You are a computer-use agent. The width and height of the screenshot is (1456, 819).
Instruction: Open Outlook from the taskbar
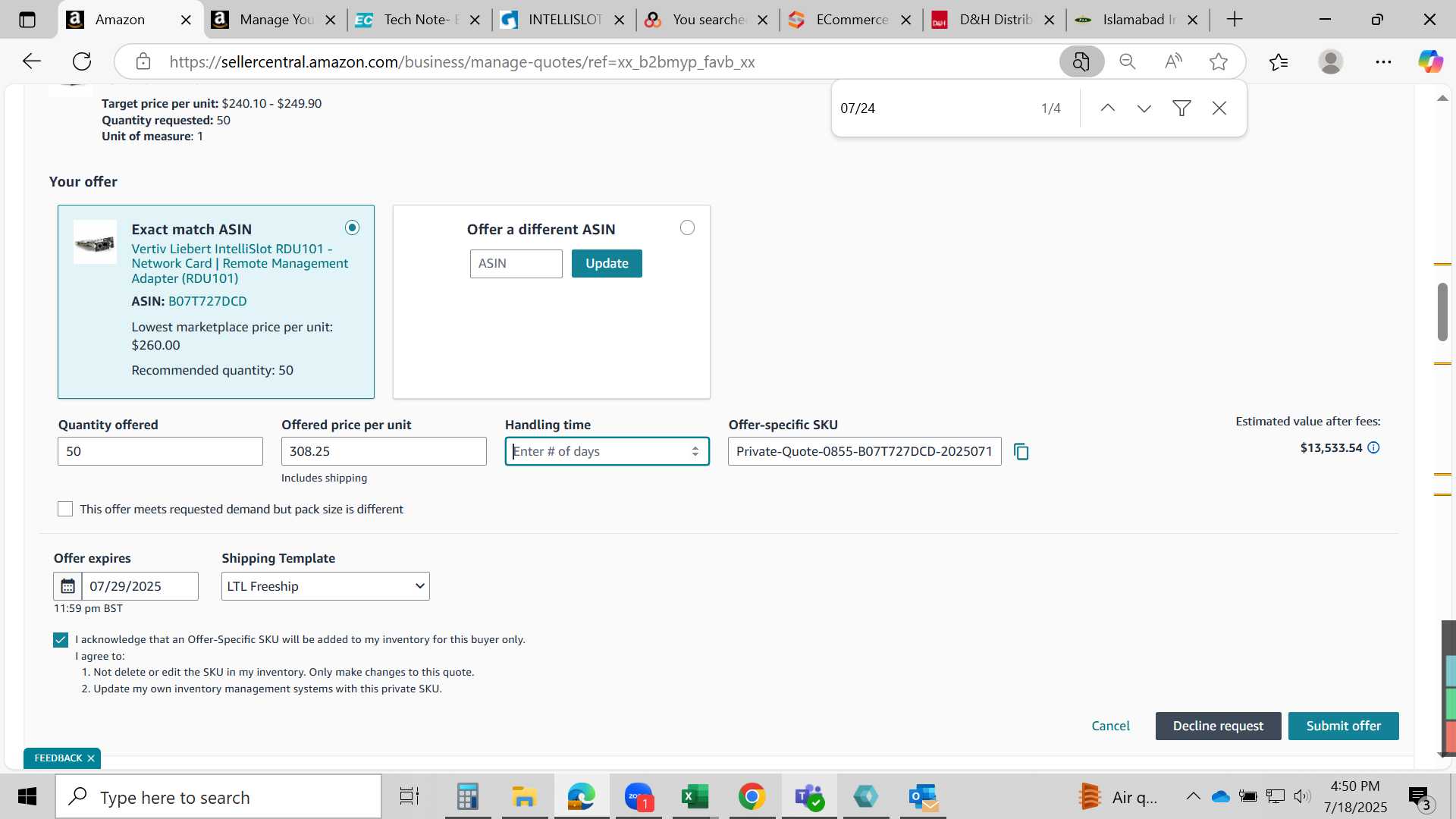tap(924, 796)
